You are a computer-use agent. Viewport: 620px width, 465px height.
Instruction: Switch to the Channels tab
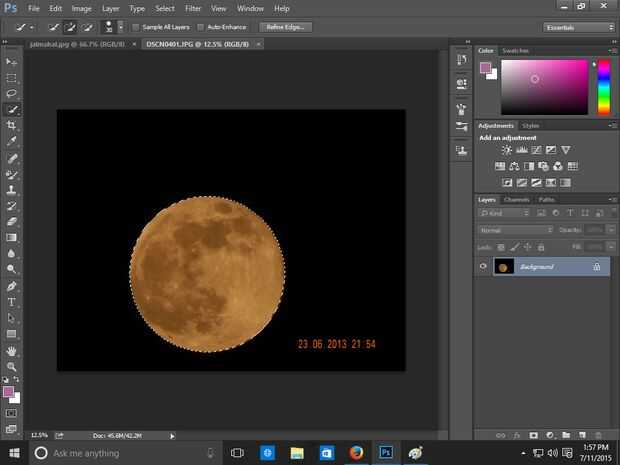517,199
